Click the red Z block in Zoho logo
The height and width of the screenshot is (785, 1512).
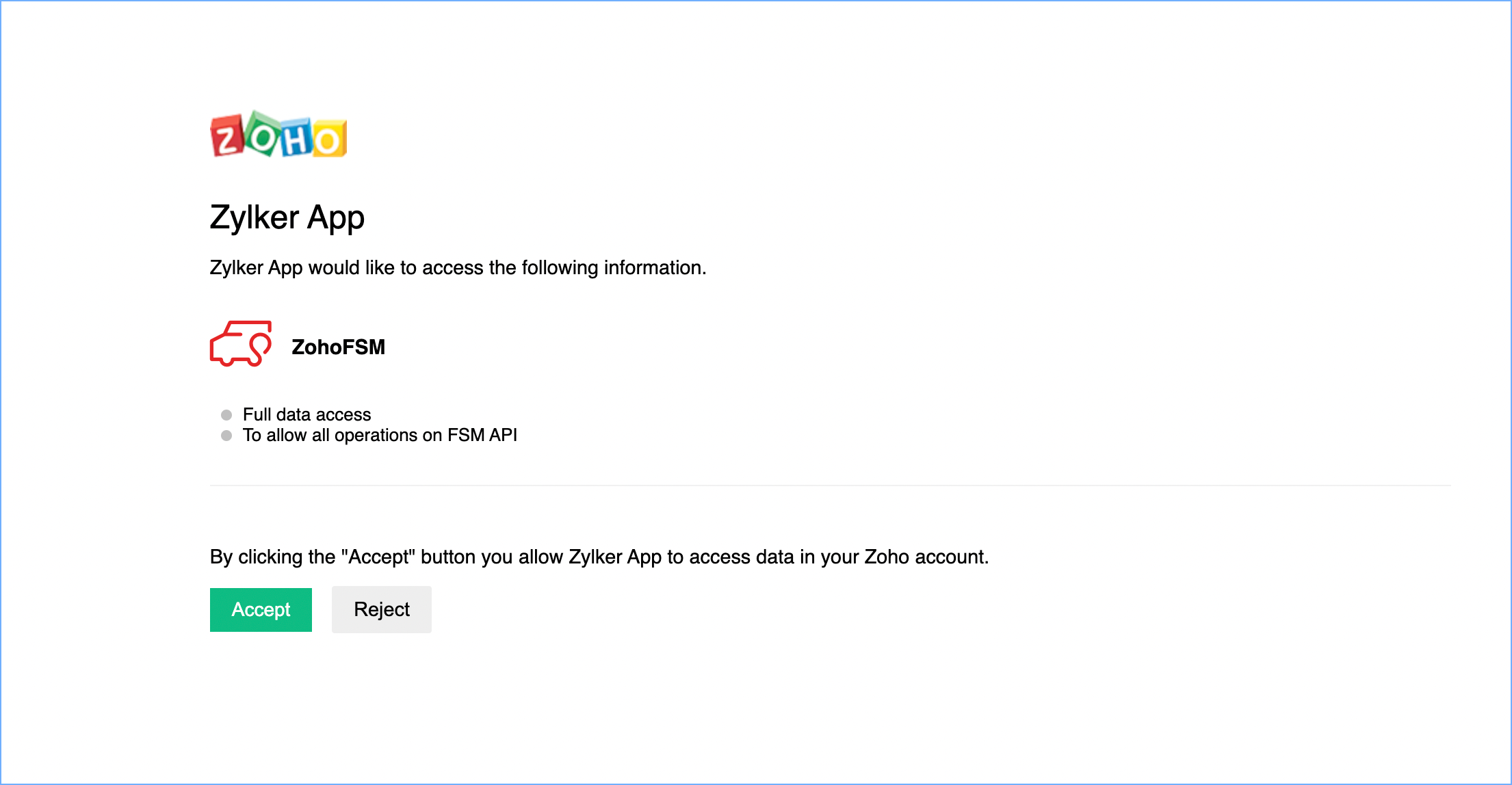[228, 137]
